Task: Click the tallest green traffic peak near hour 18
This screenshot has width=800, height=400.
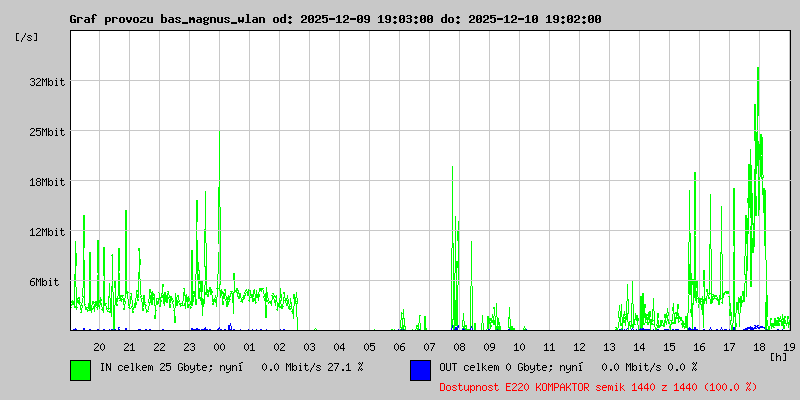Action: tap(758, 102)
